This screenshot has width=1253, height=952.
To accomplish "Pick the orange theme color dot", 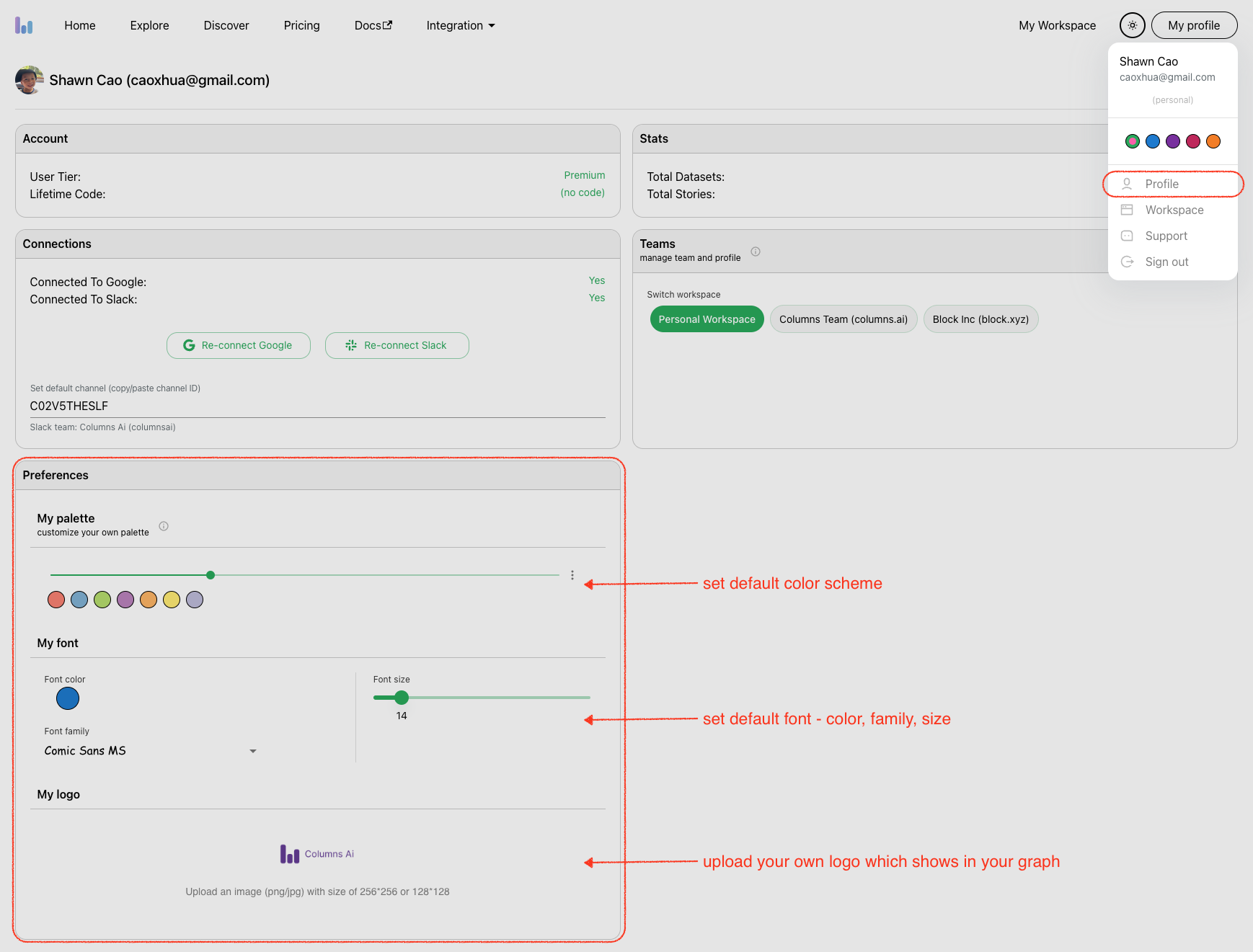I will click(x=1213, y=141).
